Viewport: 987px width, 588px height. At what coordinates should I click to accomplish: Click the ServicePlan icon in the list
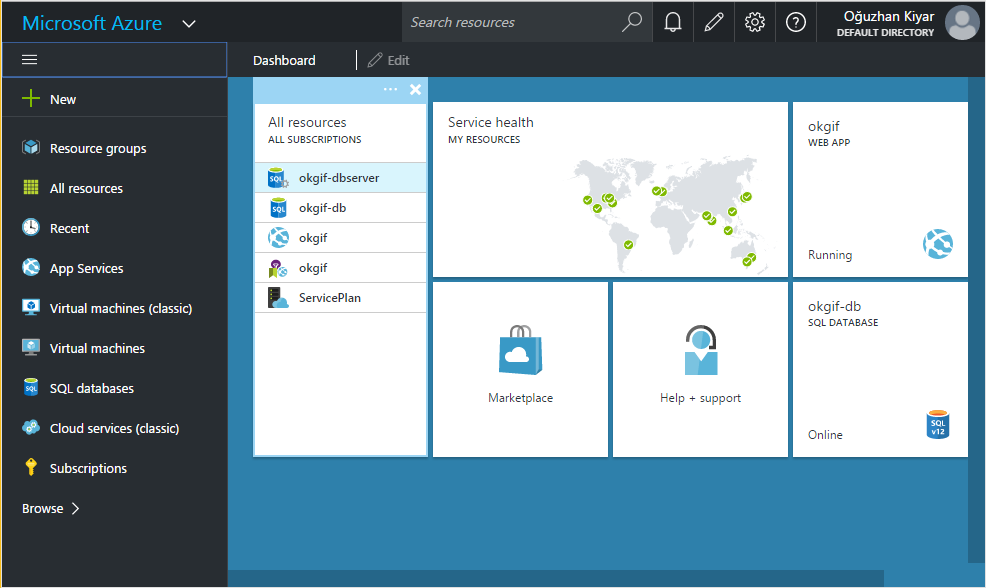[278, 298]
